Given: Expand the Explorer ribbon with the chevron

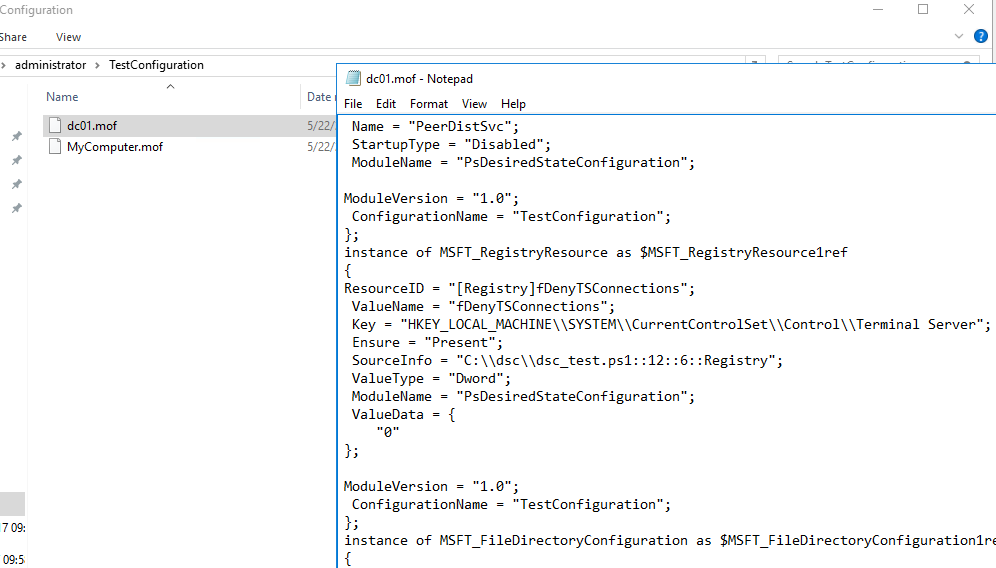Looking at the screenshot, I should [959, 36].
